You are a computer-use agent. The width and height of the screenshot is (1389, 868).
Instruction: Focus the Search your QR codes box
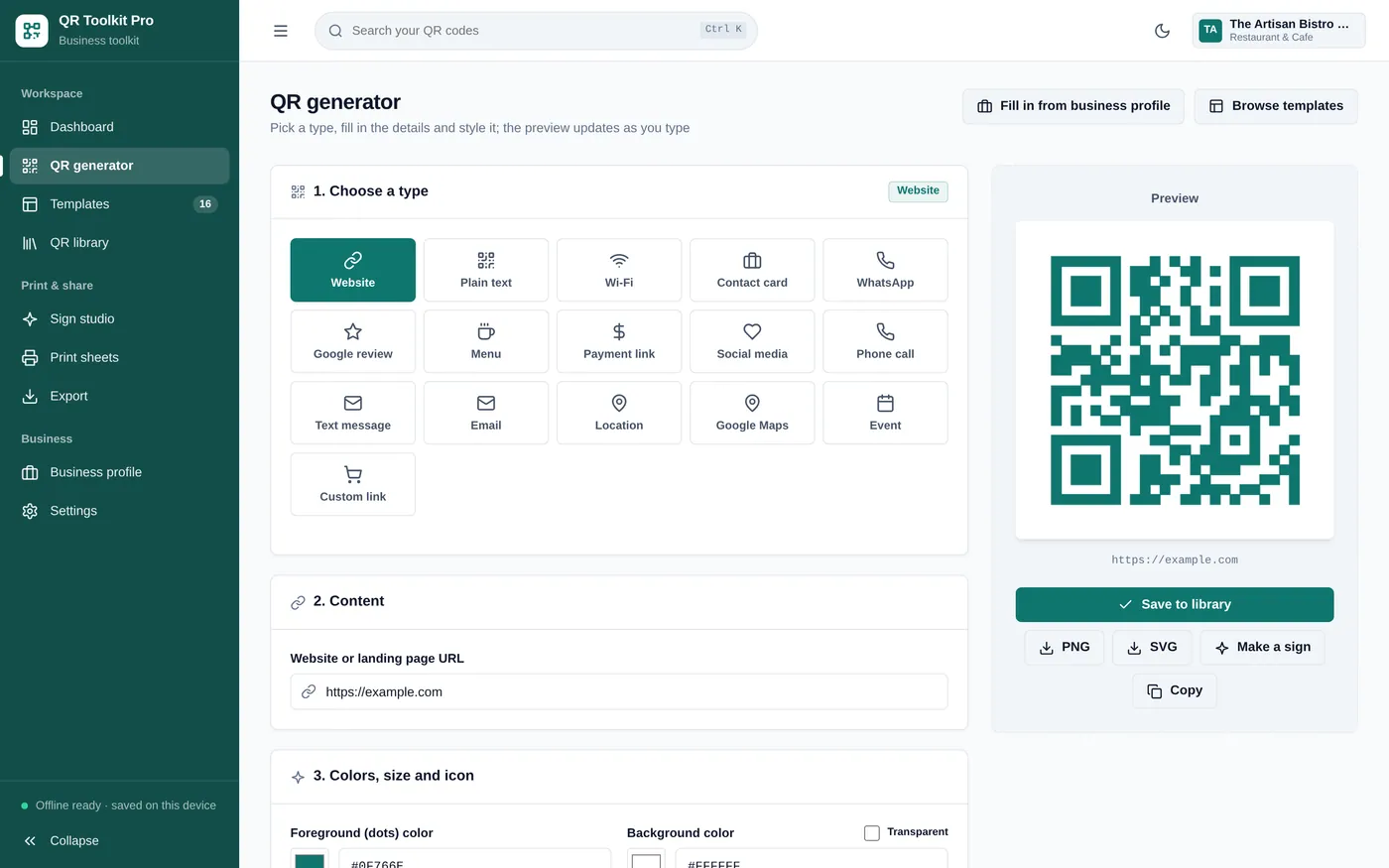(536, 31)
